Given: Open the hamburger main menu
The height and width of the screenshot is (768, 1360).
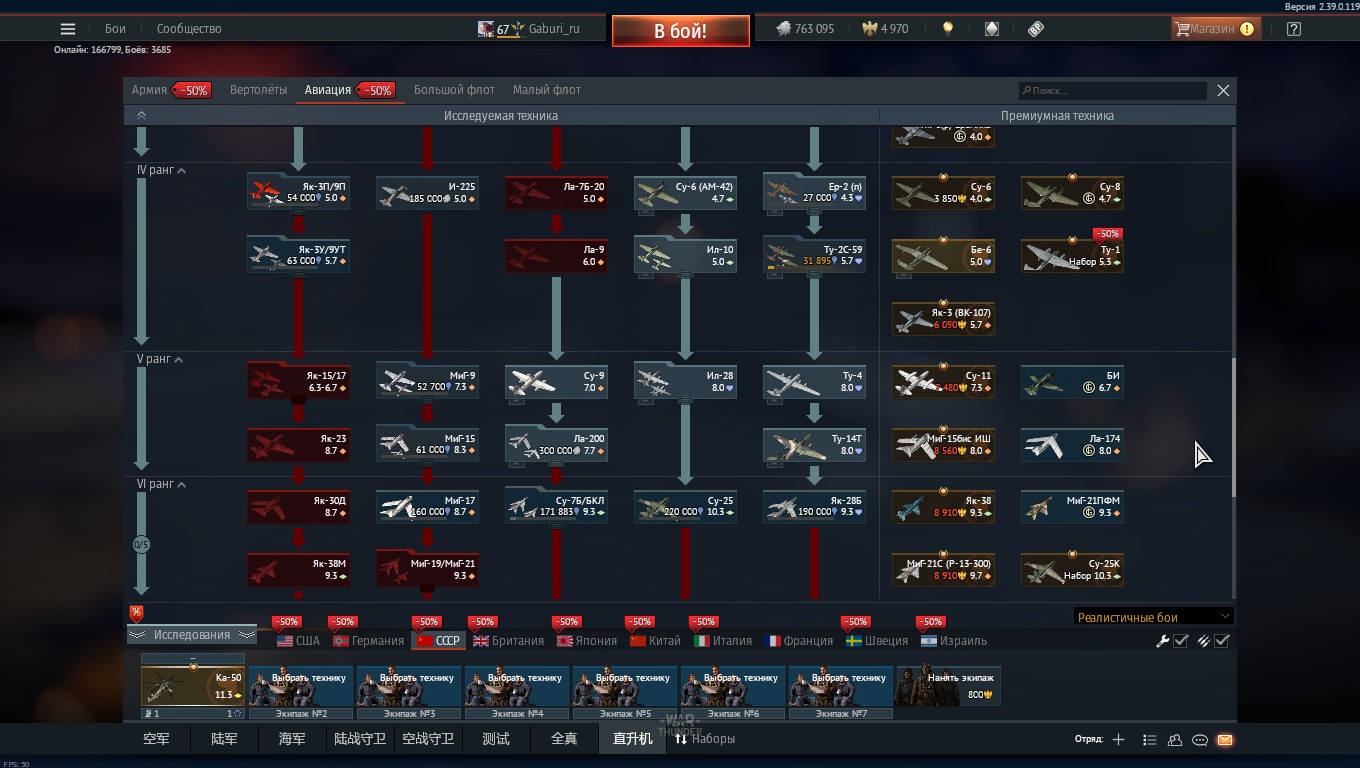Looking at the screenshot, I should click(68, 29).
